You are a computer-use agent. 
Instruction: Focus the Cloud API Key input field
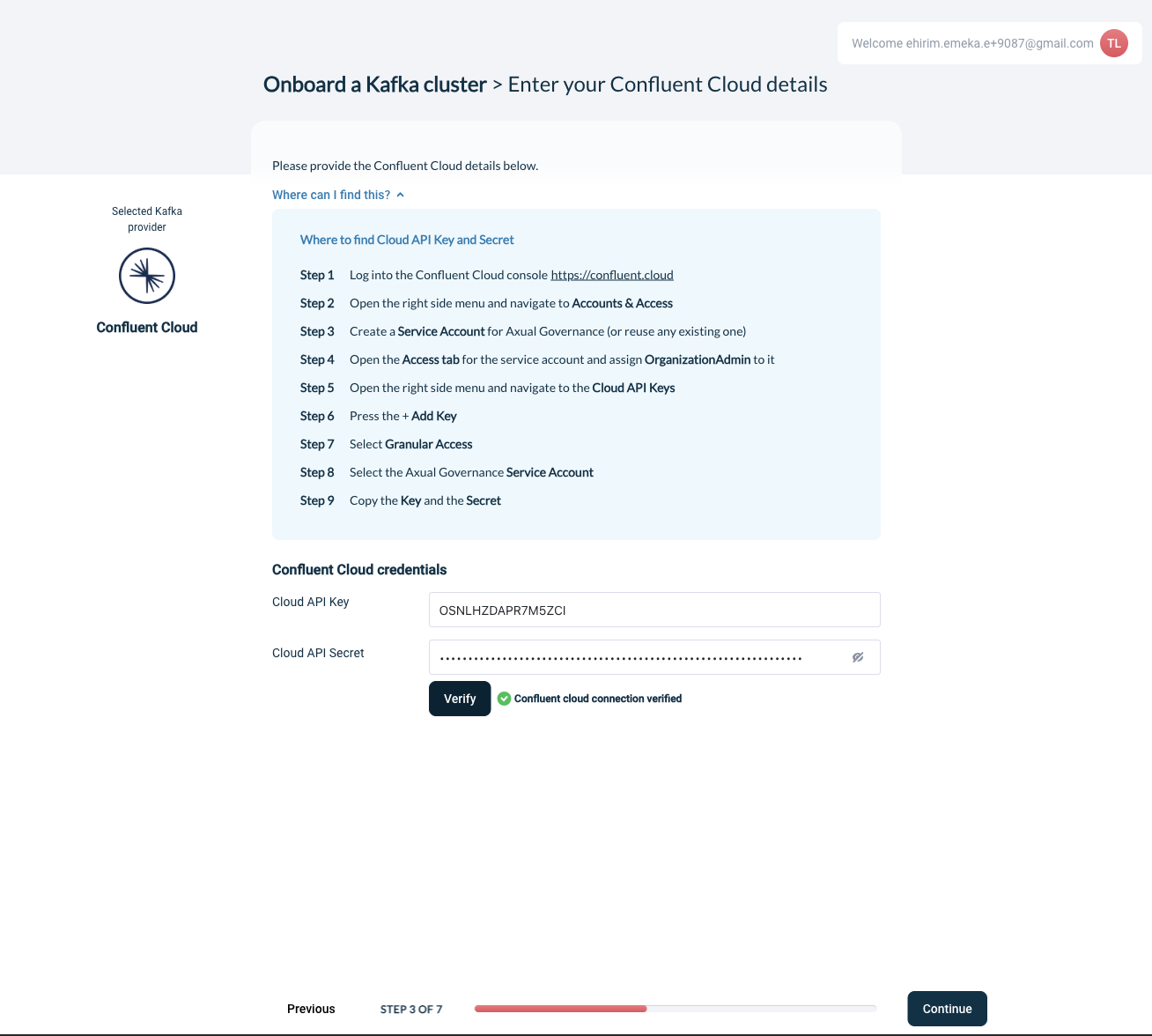(654, 610)
